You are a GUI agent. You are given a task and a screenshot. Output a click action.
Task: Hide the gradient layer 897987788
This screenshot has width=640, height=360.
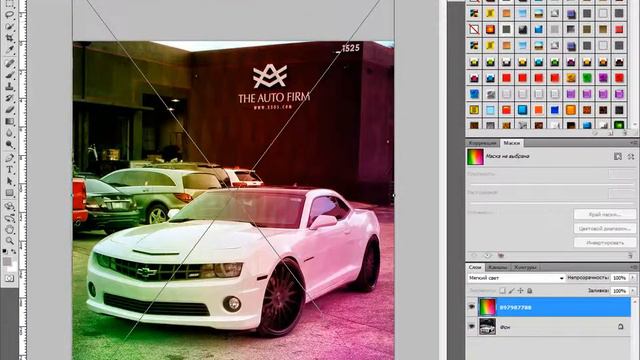tap(472, 307)
